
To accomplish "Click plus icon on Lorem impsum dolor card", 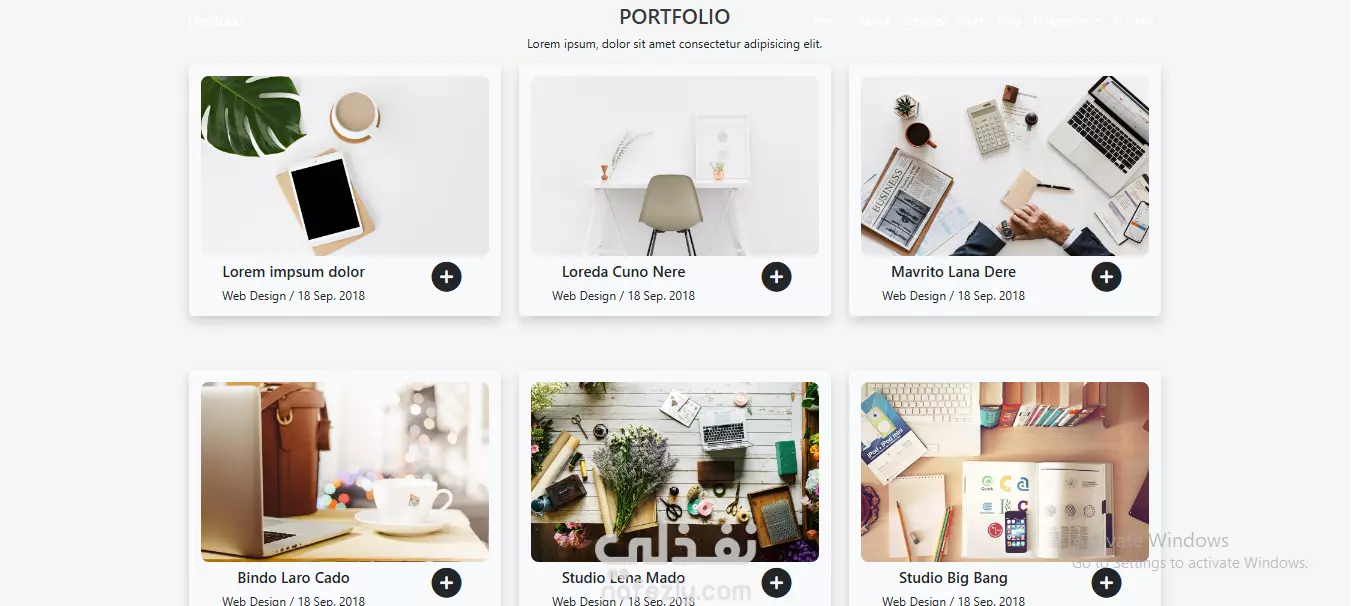I will click(446, 277).
